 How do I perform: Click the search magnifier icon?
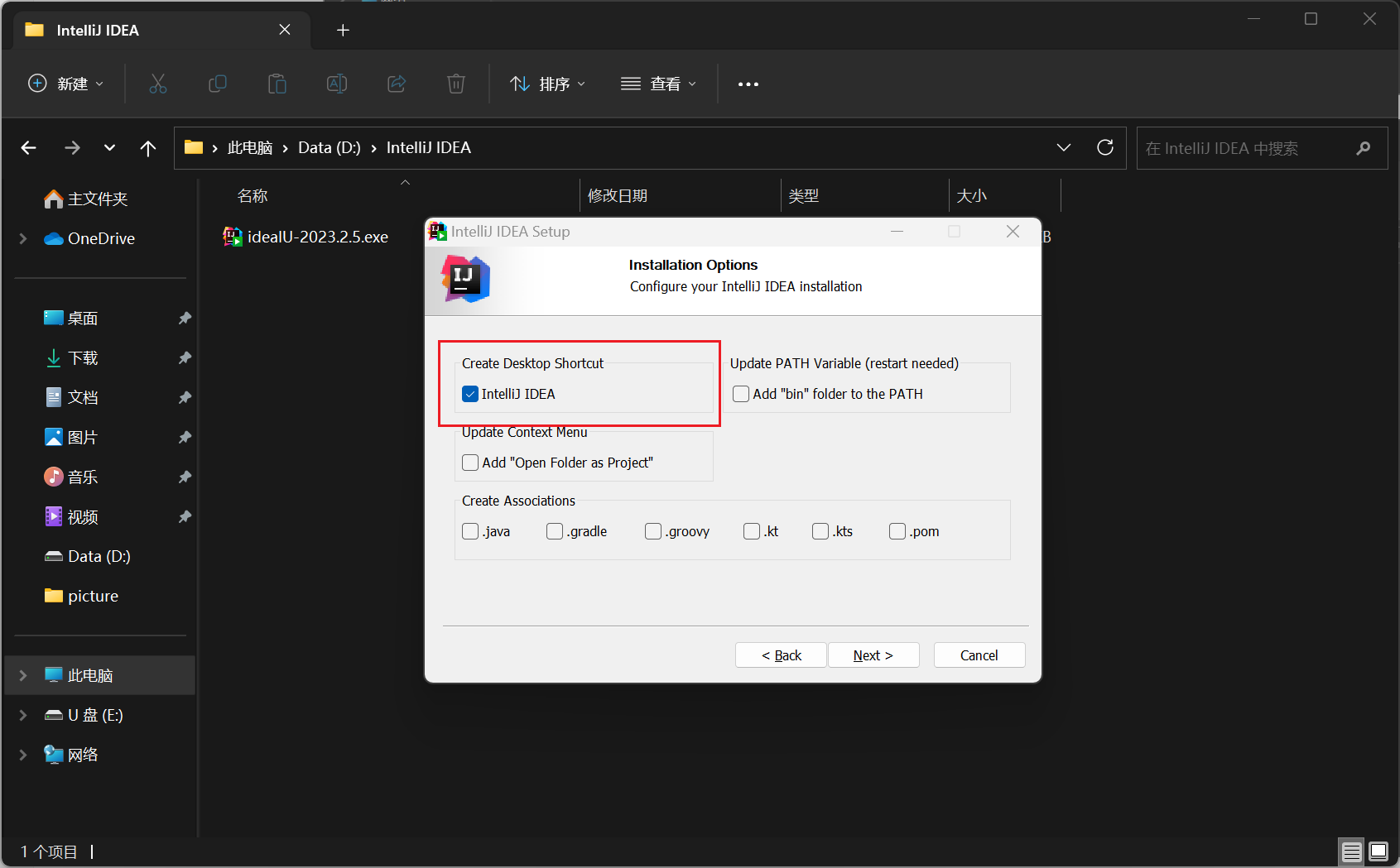pos(1364,148)
